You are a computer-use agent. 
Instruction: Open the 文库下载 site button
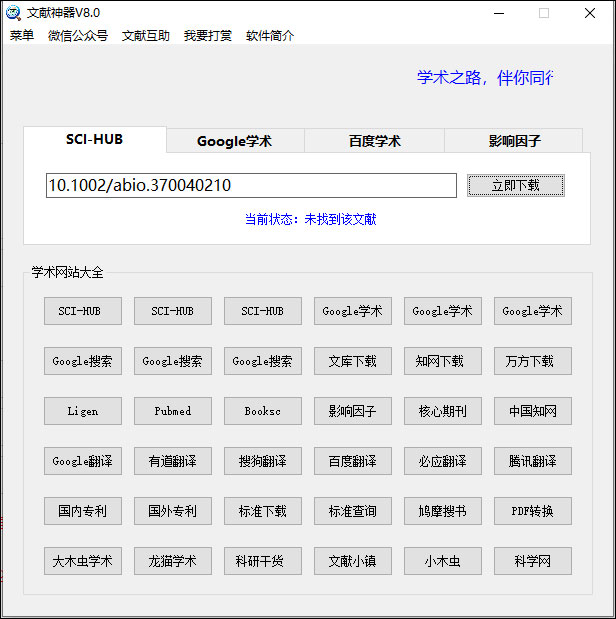tap(353, 361)
